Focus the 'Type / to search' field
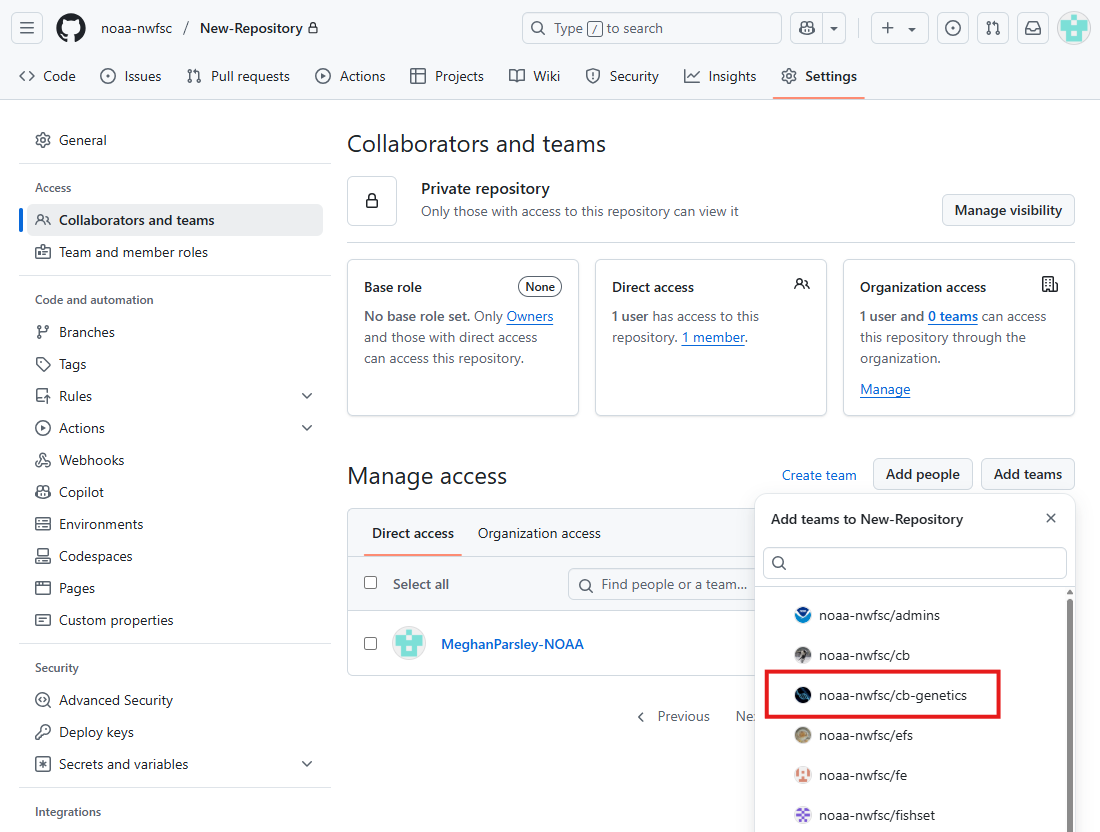Viewport: 1100px width, 832px height. coord(652,28)
